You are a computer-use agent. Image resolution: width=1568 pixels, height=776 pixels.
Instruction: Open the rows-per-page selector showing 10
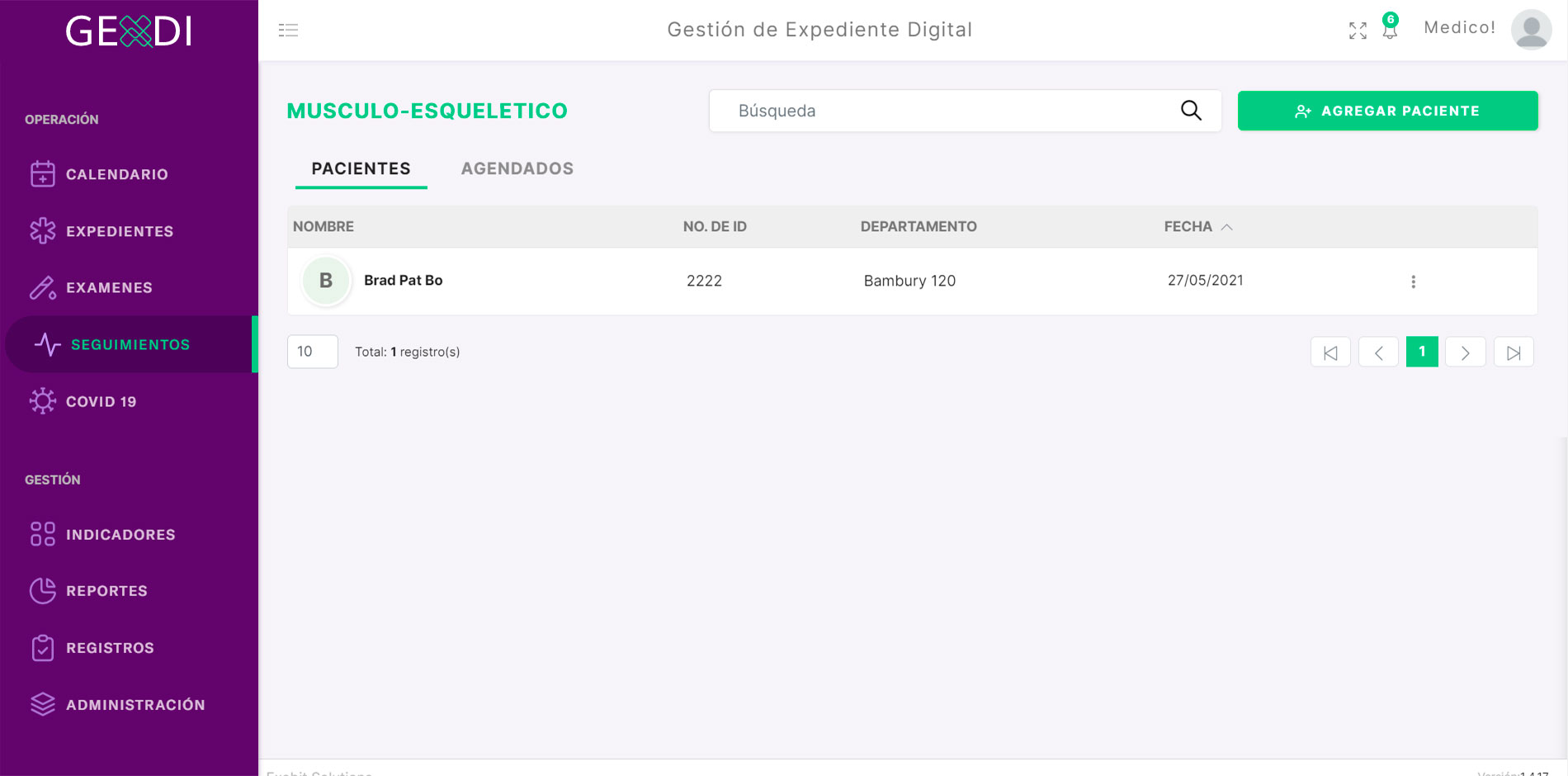click(x=313, y=352)
